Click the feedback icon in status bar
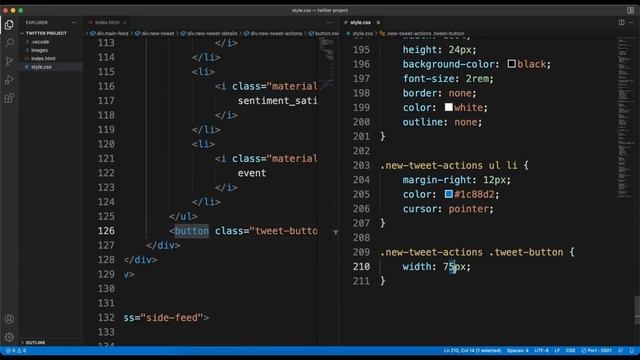The image size is (640, 360). point(620,351)
